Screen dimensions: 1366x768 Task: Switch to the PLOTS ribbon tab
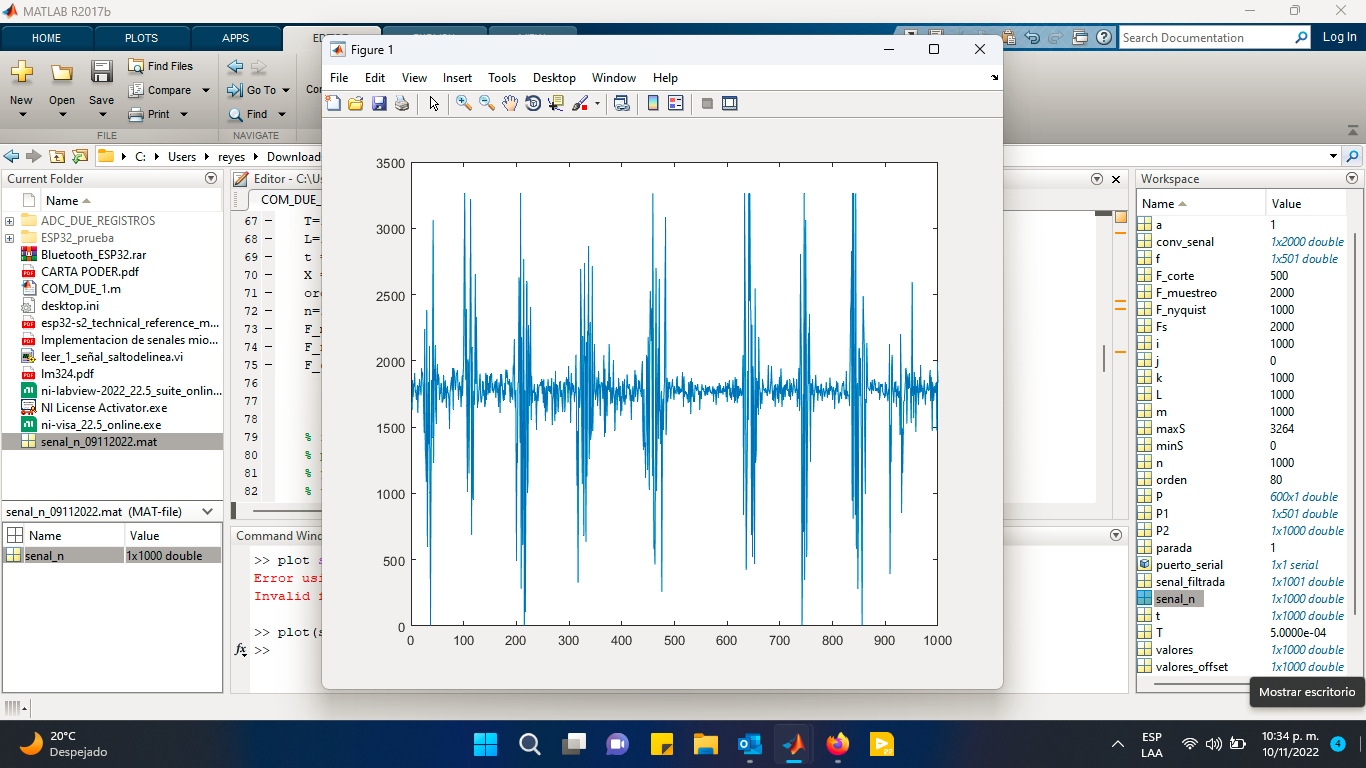(141, 38)
